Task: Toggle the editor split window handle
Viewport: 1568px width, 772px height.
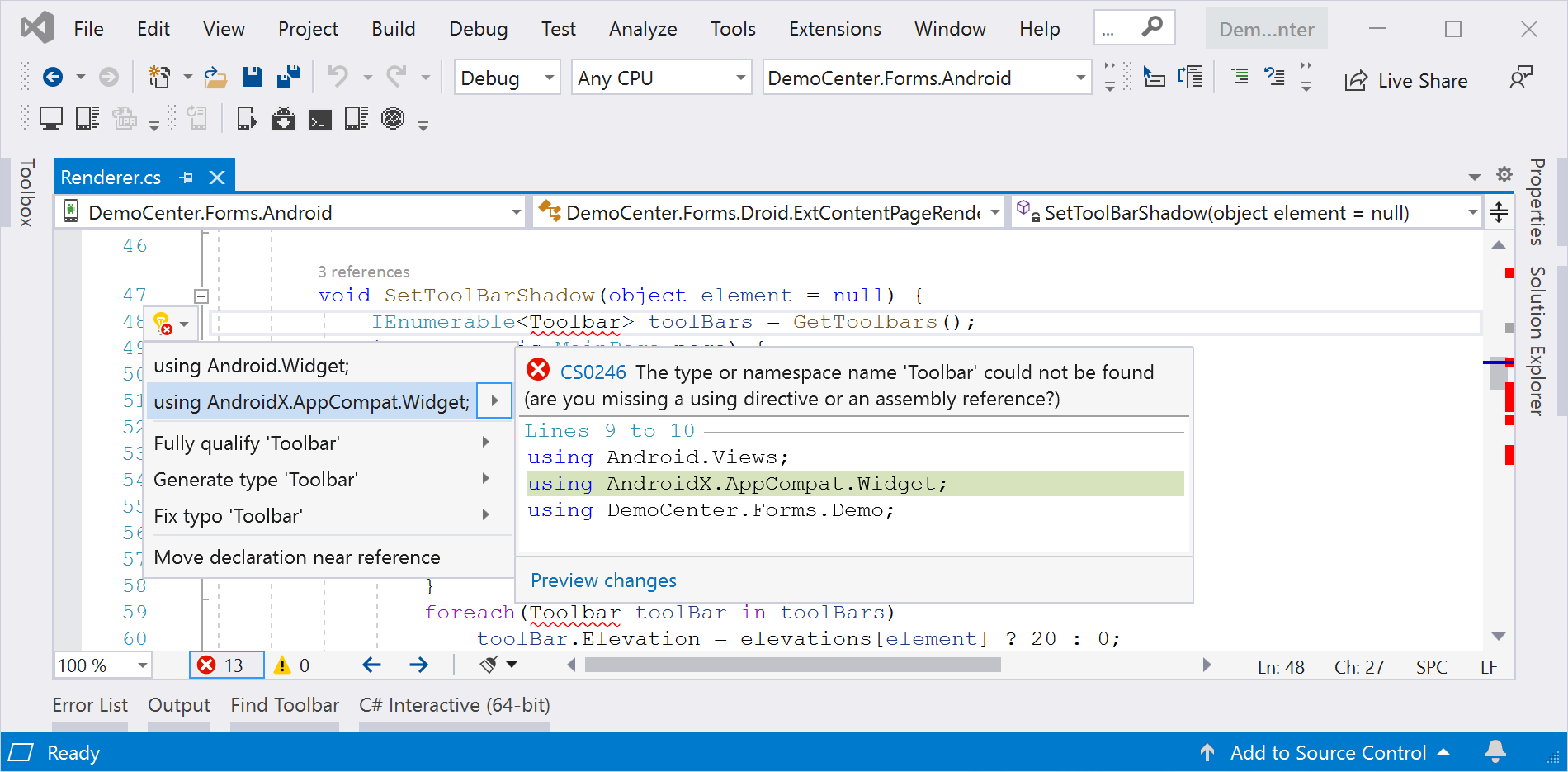Action: pyautogui.click(x=1498, y=213)
